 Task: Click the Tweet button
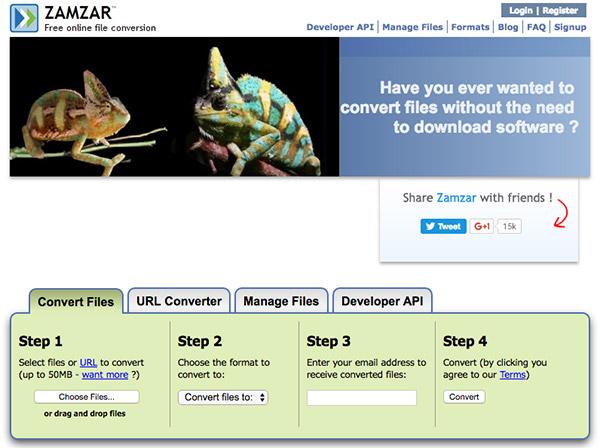(x=442, y=226)
